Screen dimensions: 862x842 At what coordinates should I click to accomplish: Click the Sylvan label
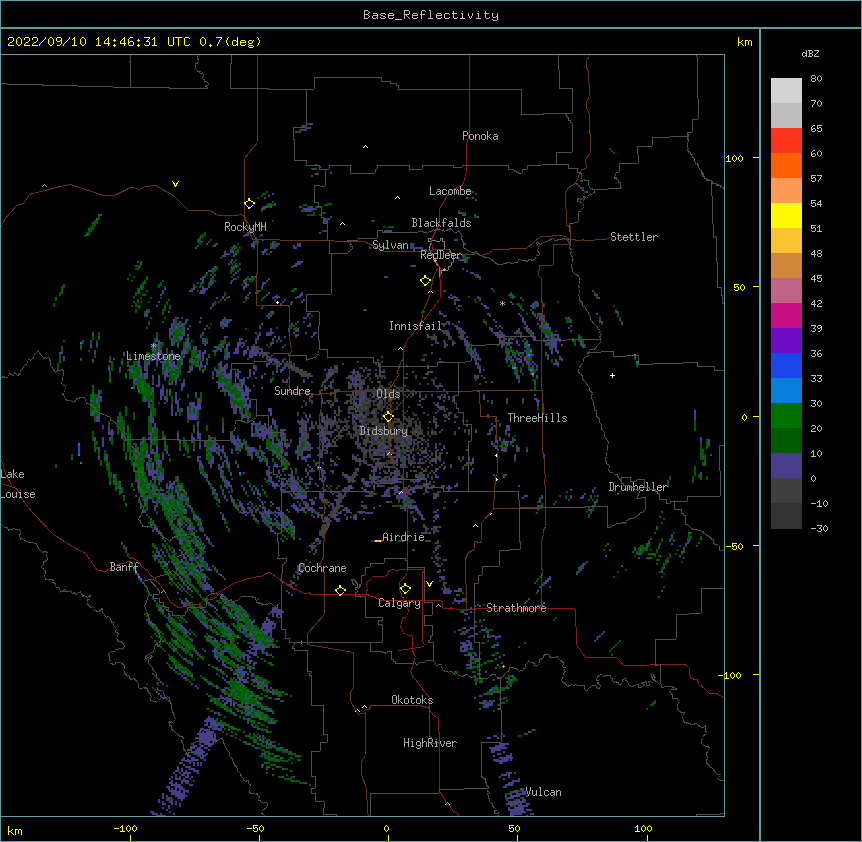[390, 245]
